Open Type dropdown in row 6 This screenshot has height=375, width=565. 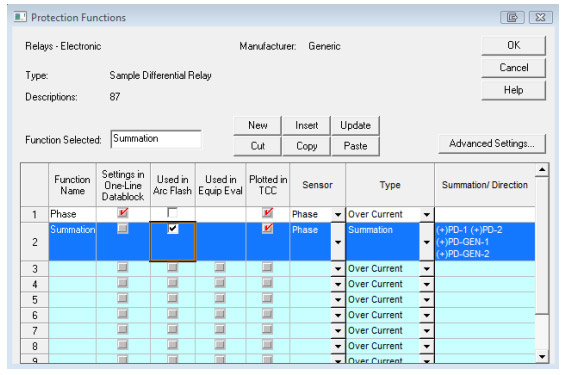pyautogui.click(x=427, y=315)
